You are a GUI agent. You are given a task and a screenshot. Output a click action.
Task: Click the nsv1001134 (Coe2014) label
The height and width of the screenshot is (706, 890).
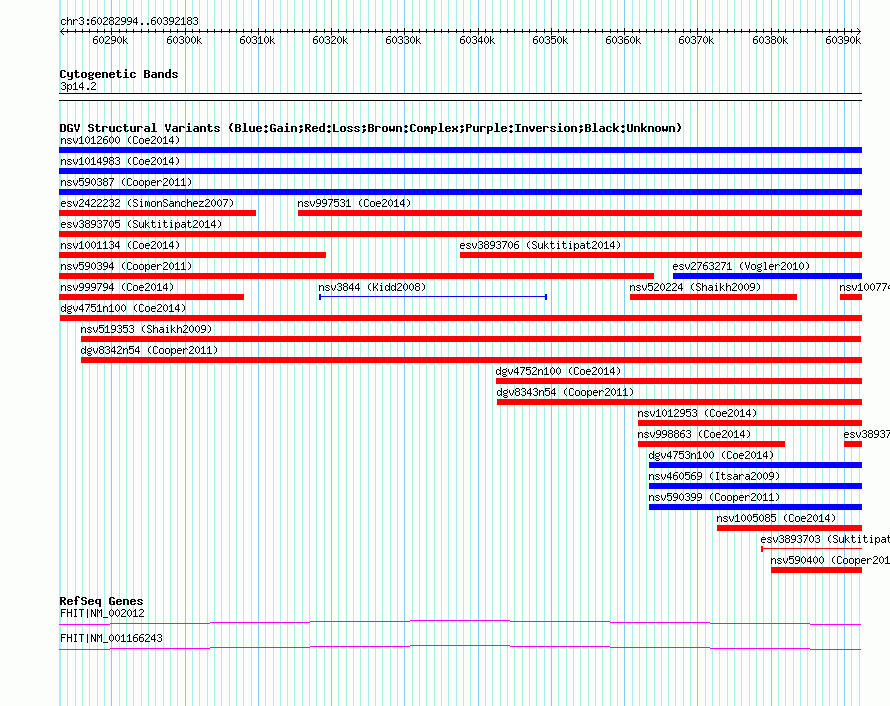tap(120, 245)
